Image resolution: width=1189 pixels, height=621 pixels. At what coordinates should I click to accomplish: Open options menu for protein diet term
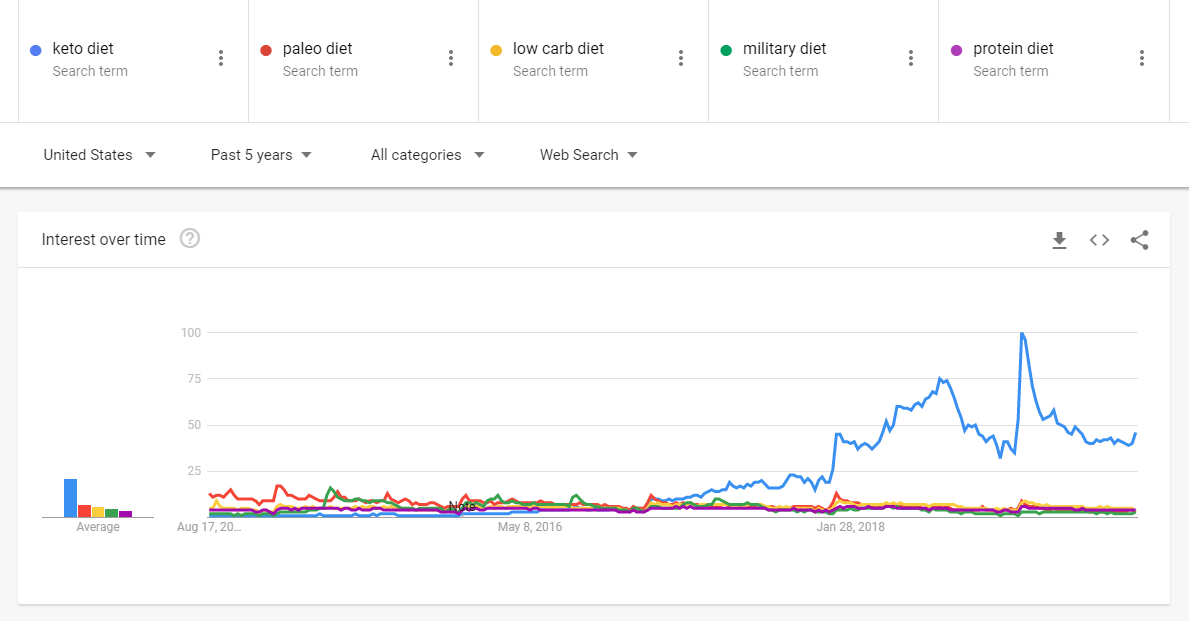pyautogui.click(x=1141, y=58)
